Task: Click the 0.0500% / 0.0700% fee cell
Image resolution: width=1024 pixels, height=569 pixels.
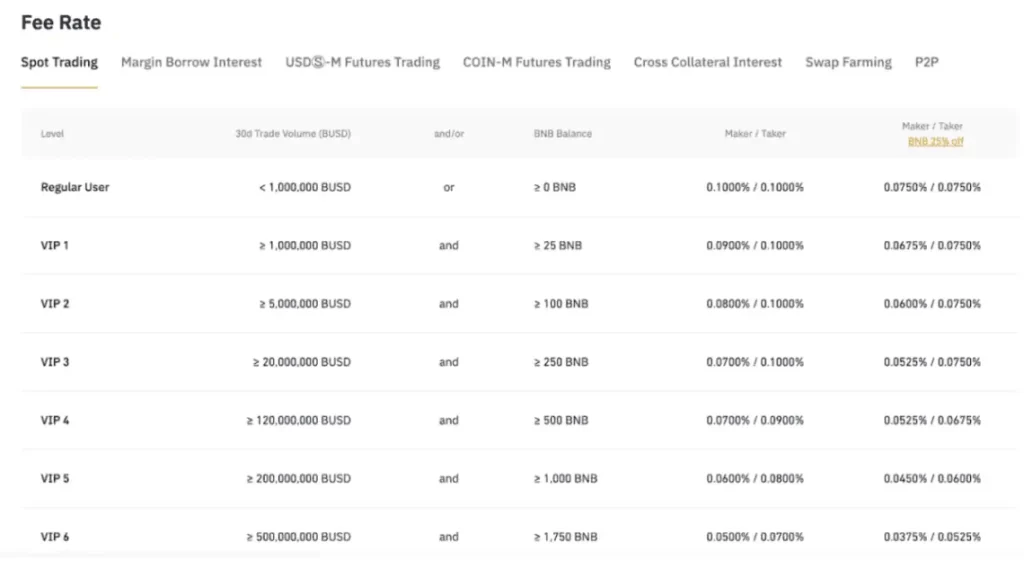Action: pos(755,537)
